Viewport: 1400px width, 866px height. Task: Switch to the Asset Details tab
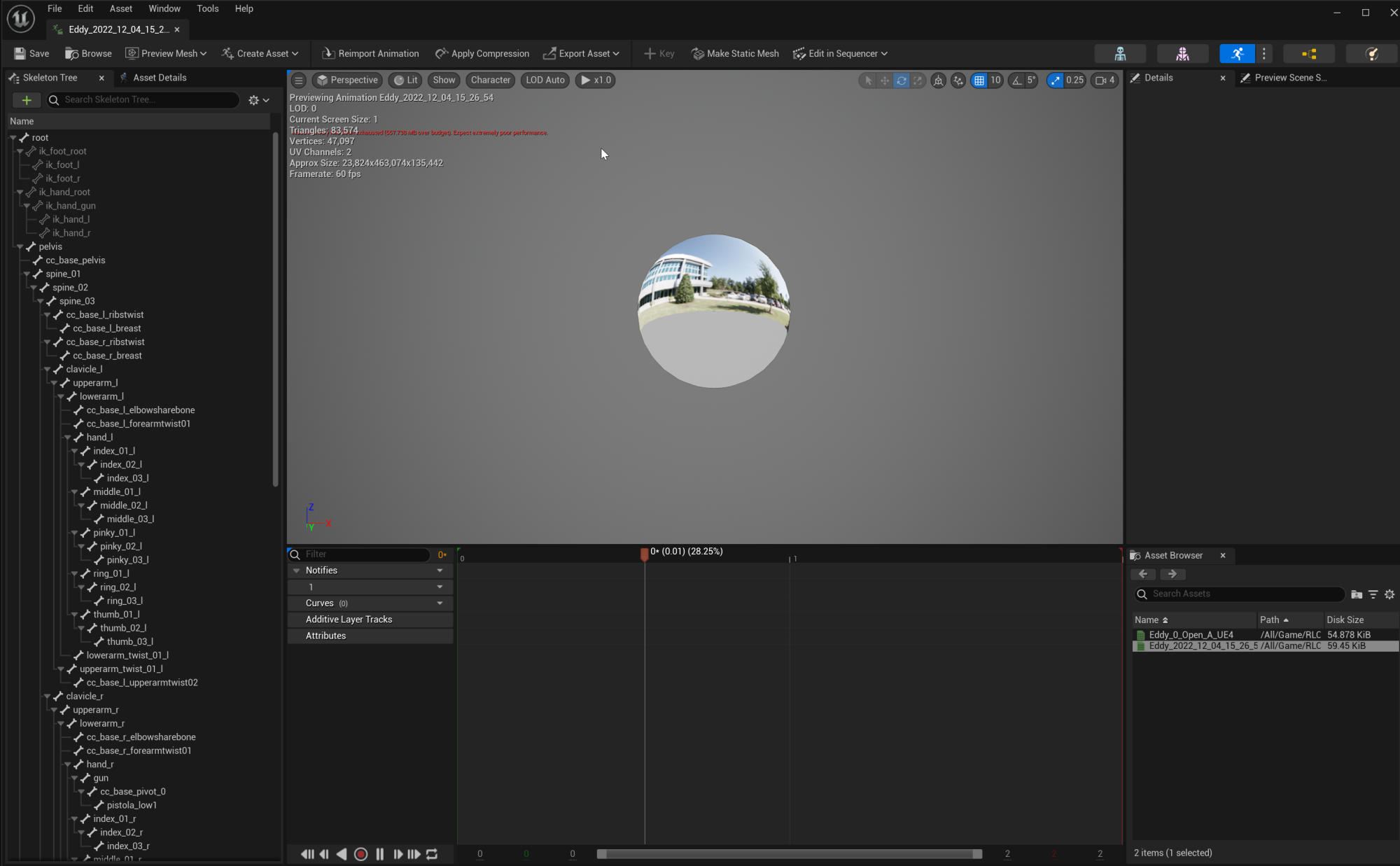tap(153, 78)
